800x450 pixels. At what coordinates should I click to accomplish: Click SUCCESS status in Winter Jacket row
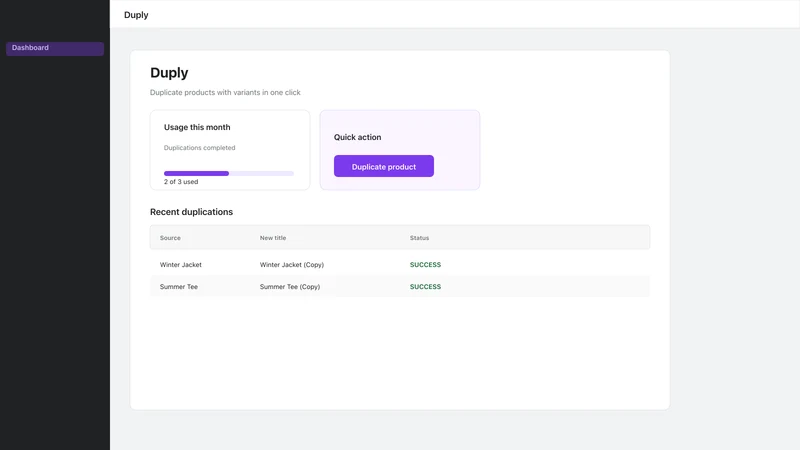(x=425, y=265)
